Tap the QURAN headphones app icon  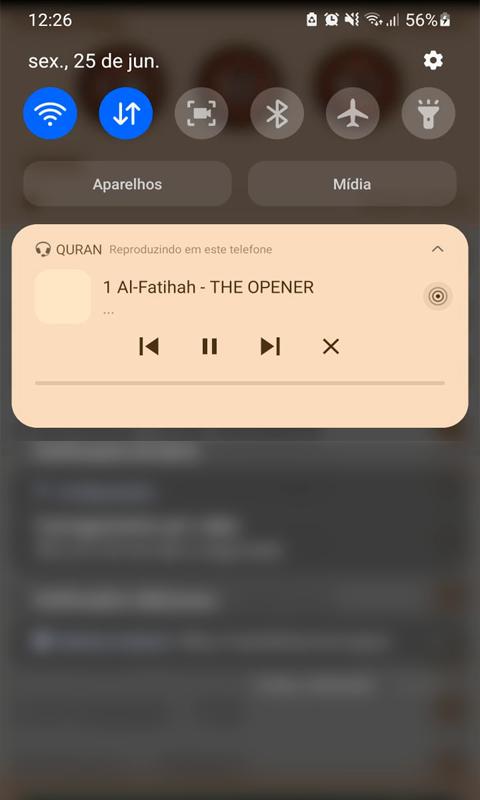43,249
